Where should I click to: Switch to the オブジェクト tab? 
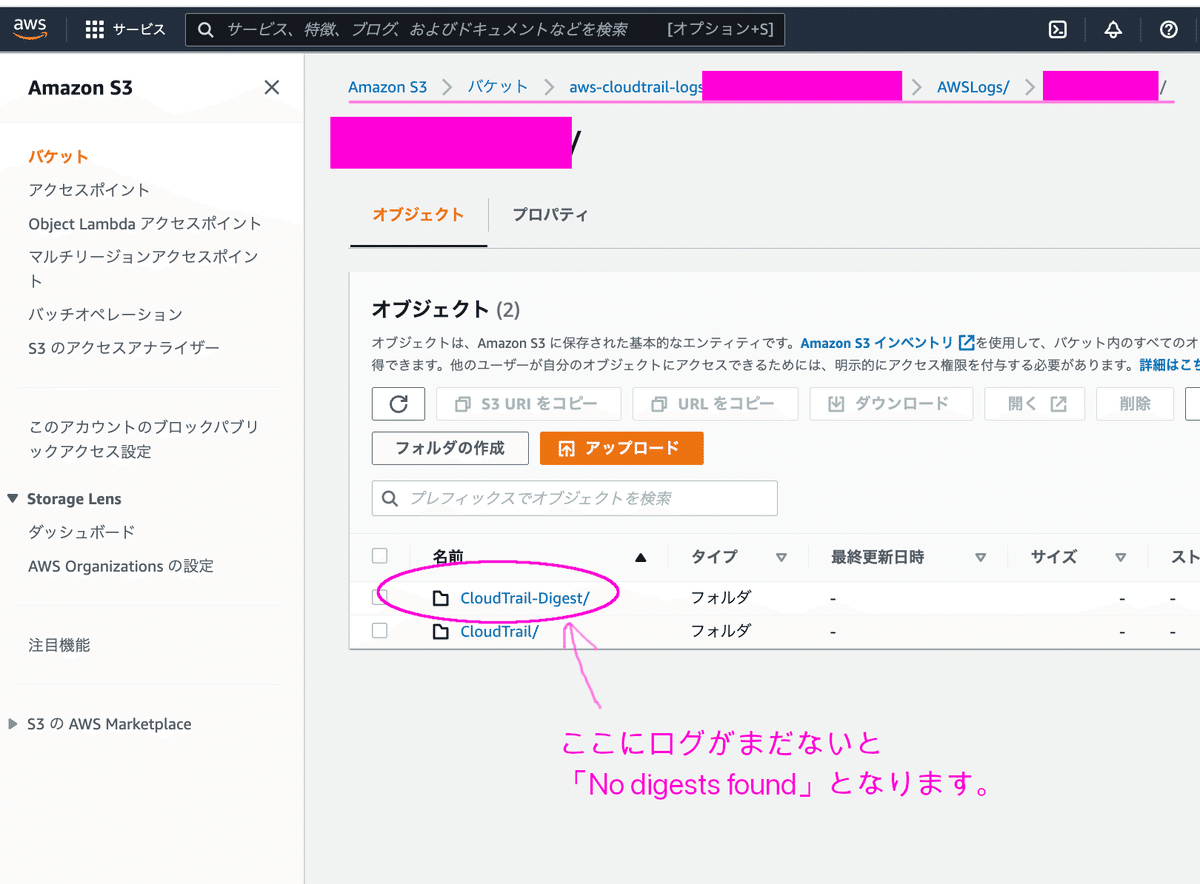click(418, 215)
